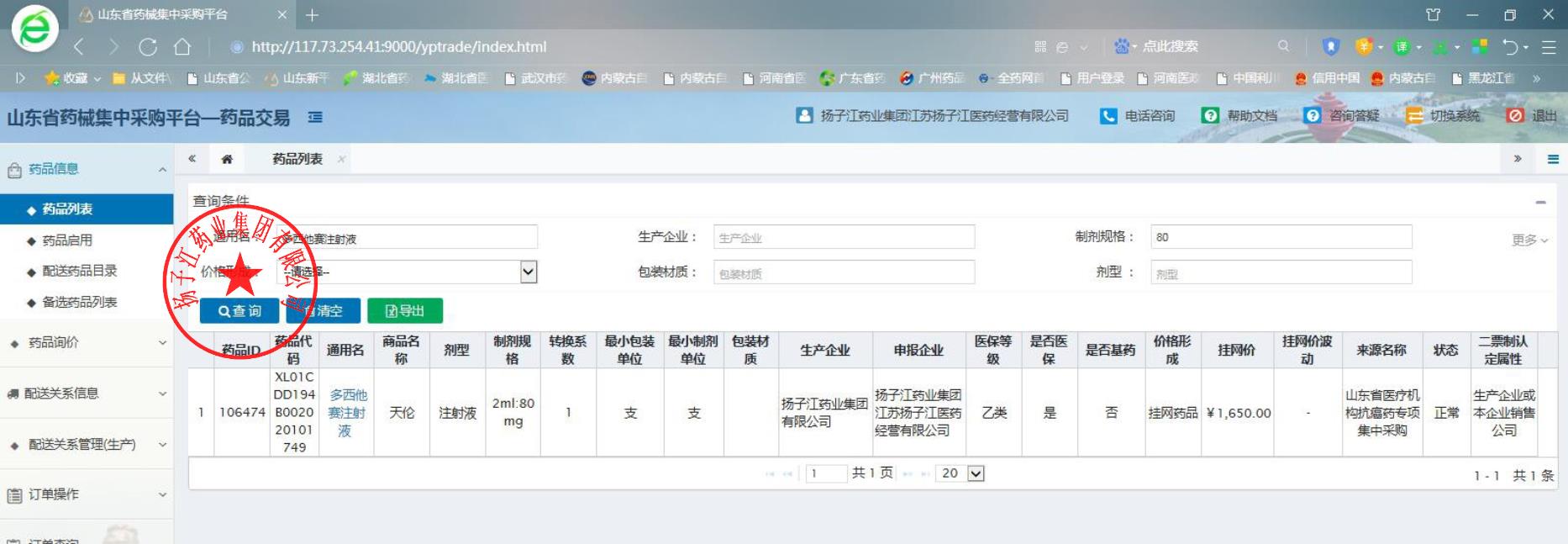Open the rows-per-page dropdown showing 20
The width and height of the screenshot is (1568, 544).
click(961, 473)
